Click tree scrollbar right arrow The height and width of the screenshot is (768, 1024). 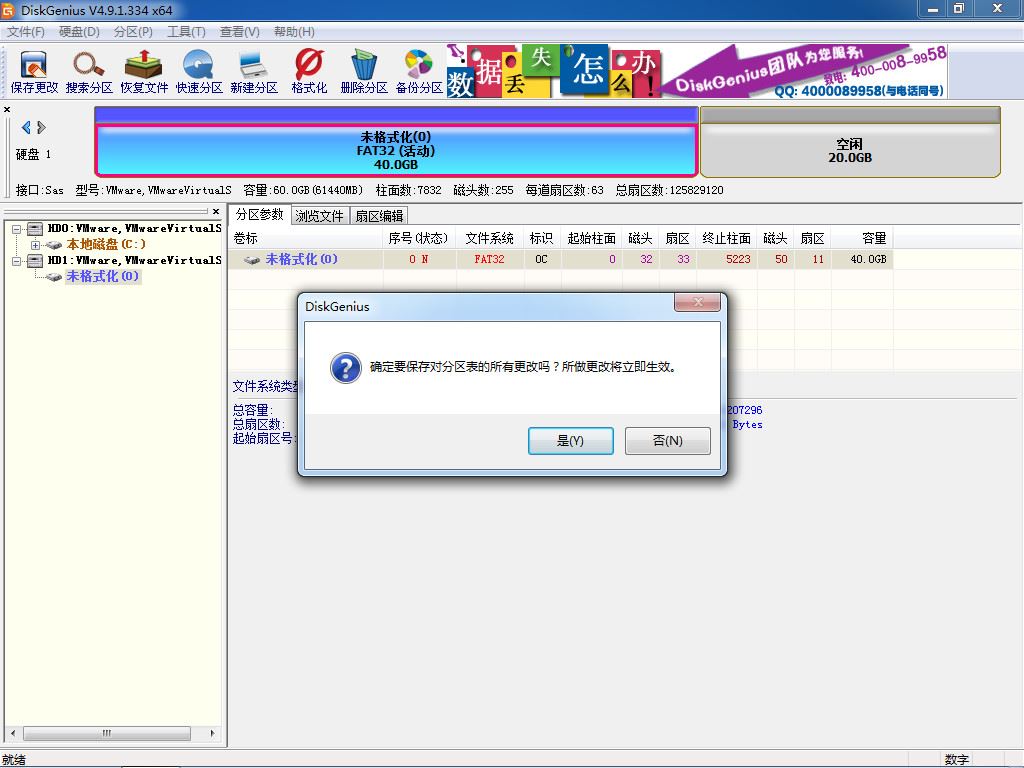[x=212, y=733]
